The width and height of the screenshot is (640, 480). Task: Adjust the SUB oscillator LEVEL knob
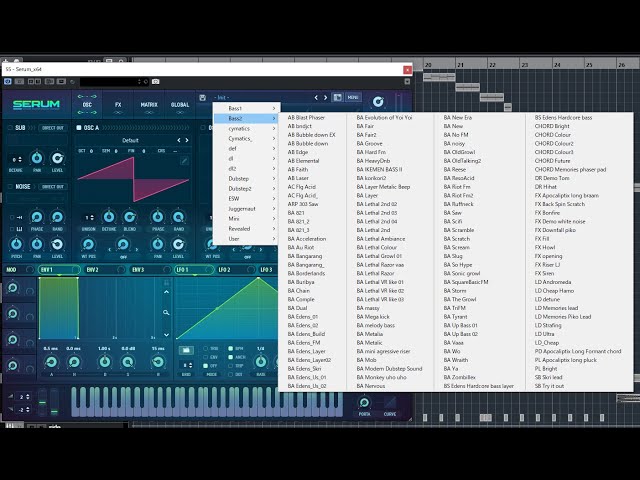(57, 158)
